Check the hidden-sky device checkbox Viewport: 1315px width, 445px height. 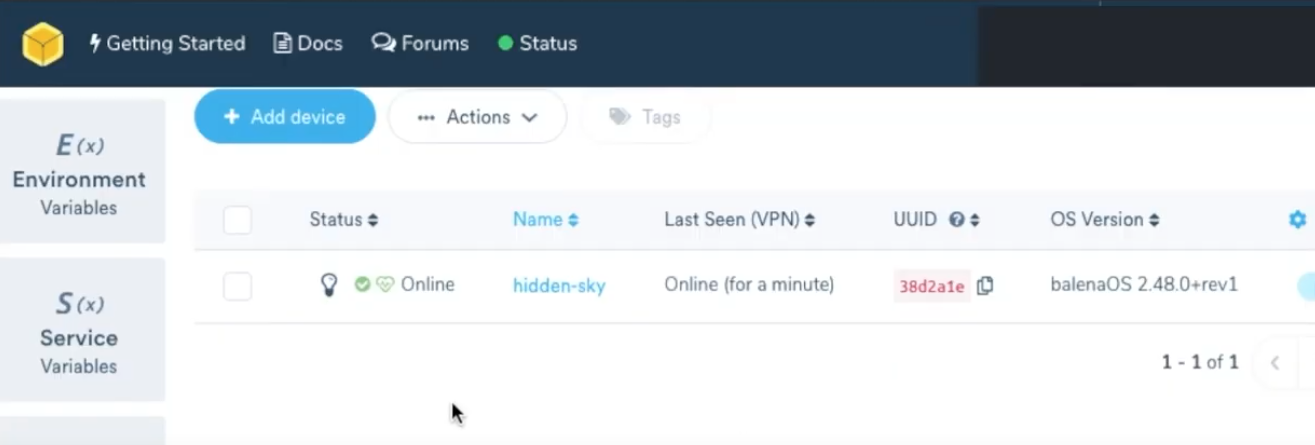pyautogui.click(x=237, y=286)
